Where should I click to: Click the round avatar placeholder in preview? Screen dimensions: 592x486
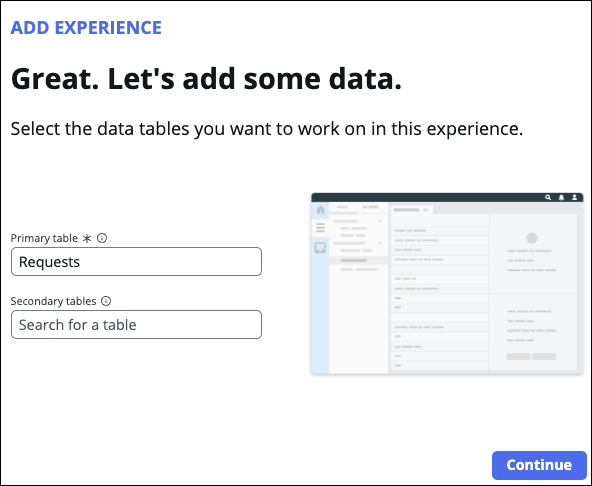[x=532, y=238]
